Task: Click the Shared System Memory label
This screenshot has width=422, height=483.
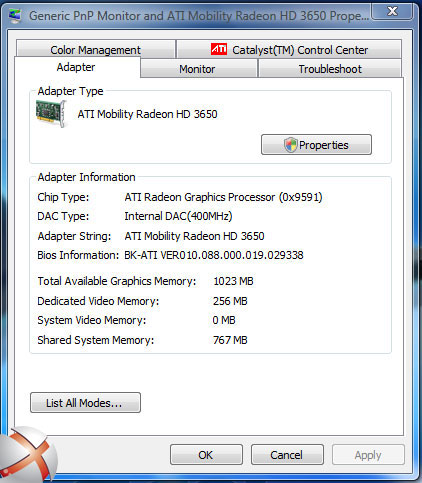Action: click(x=96, y=340)
